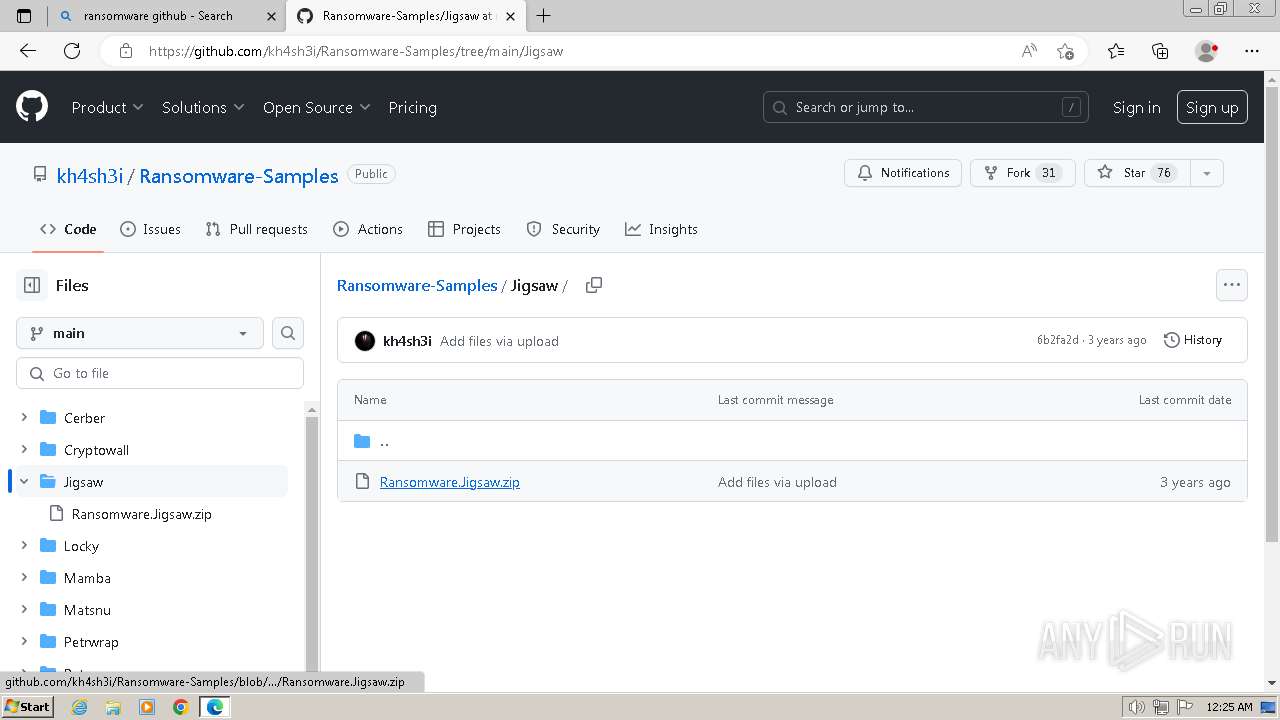Click the file tree search icon
The image size is (1280, 720).
coord(288,333)
